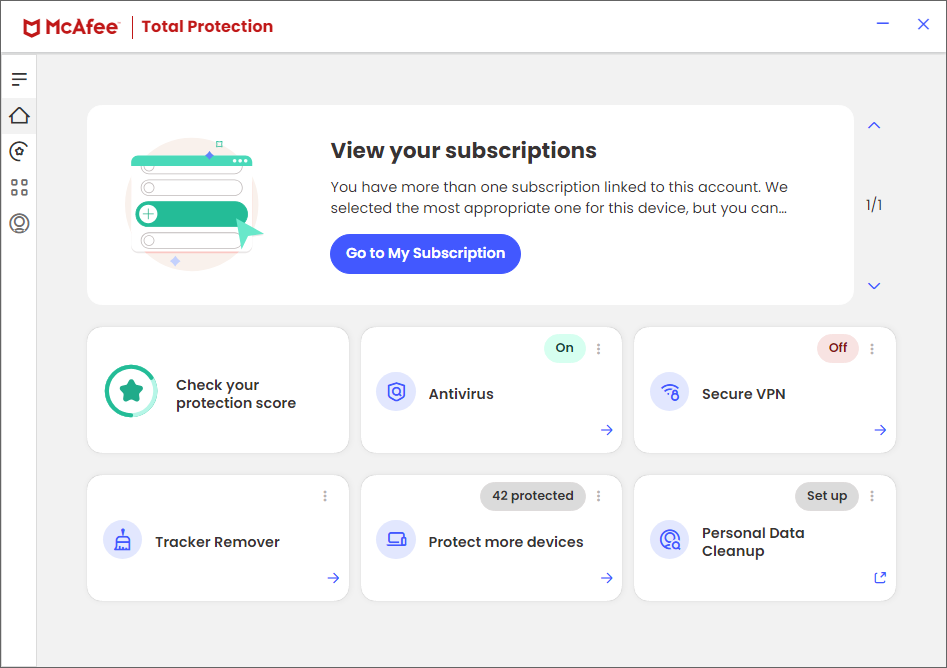The image size is (947, 668).
Task: Click the Go to My Subscription button
Action: (425, 253)
